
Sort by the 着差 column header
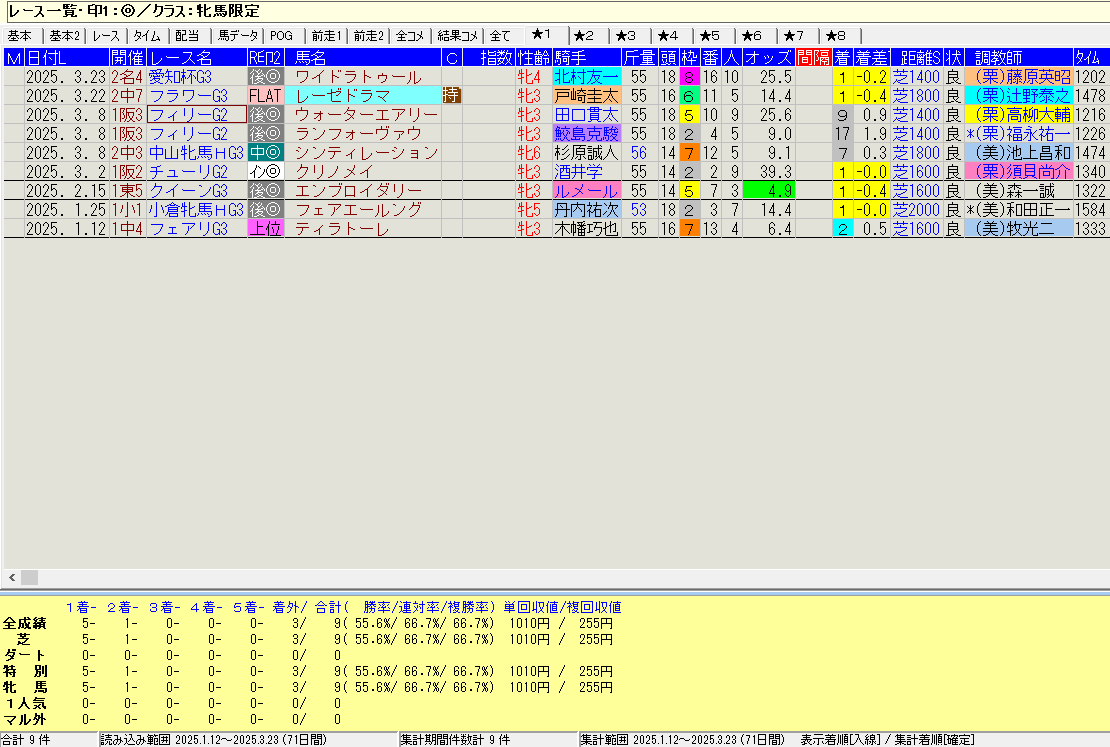click(x=871, y=57)
